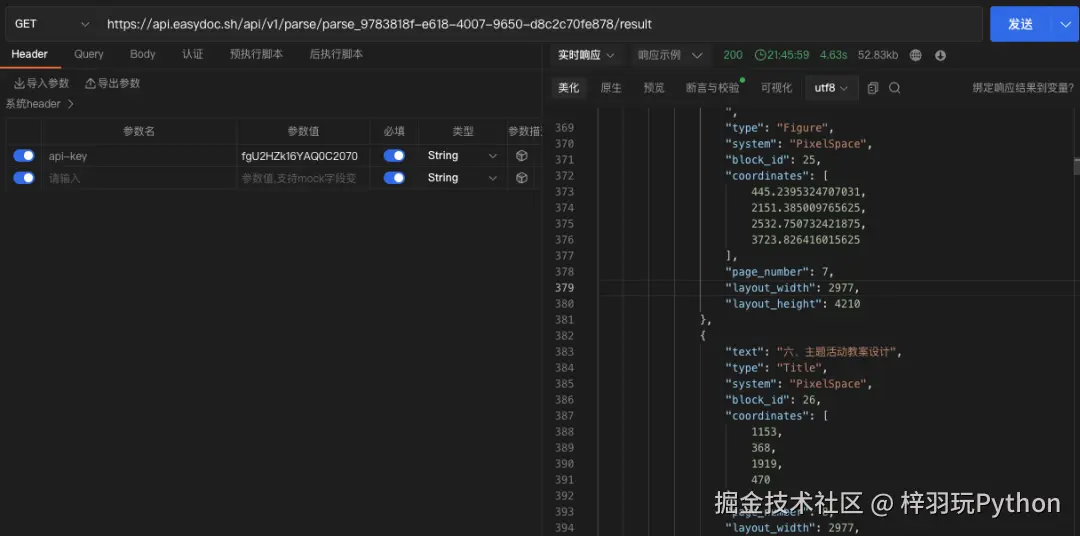Click the request URL input field
The image size is (1080, 536).
point(540,24)
